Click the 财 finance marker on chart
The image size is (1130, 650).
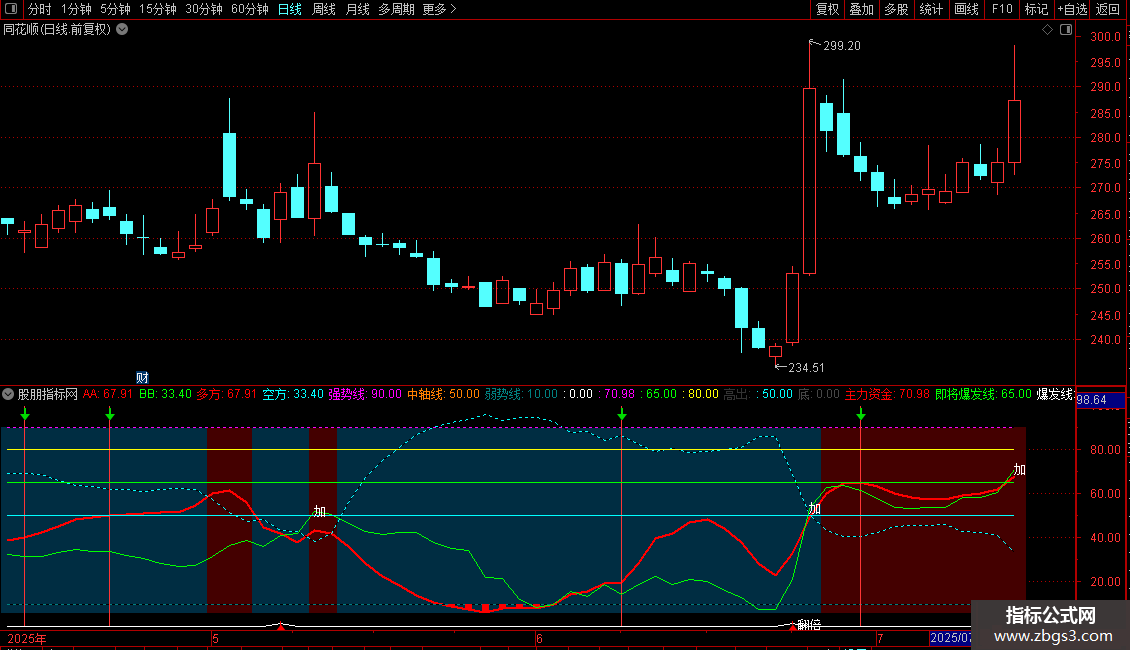pyautogui.click(x=142, y=378)
